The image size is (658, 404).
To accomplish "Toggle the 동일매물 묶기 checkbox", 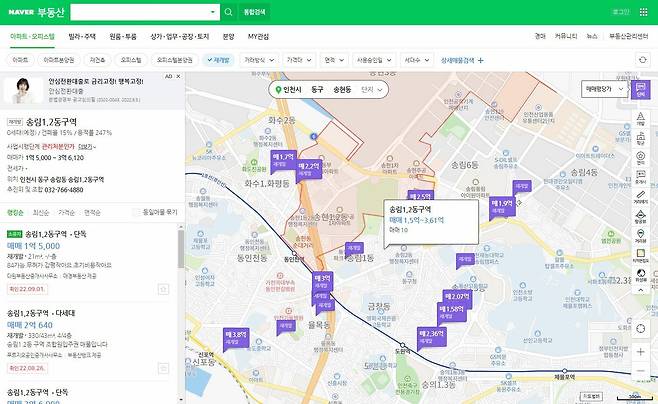I will (x=137, y=212).
